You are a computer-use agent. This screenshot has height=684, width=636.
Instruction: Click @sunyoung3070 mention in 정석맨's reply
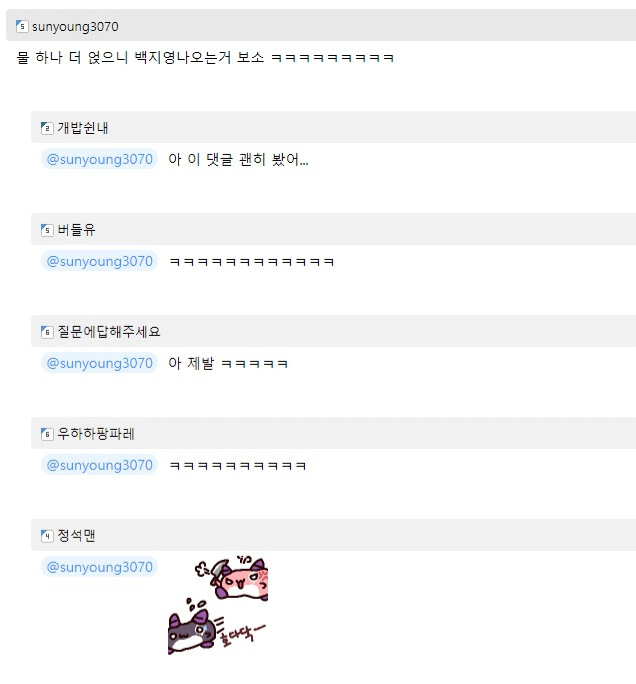pyautogui.click(x=99, y=567)
